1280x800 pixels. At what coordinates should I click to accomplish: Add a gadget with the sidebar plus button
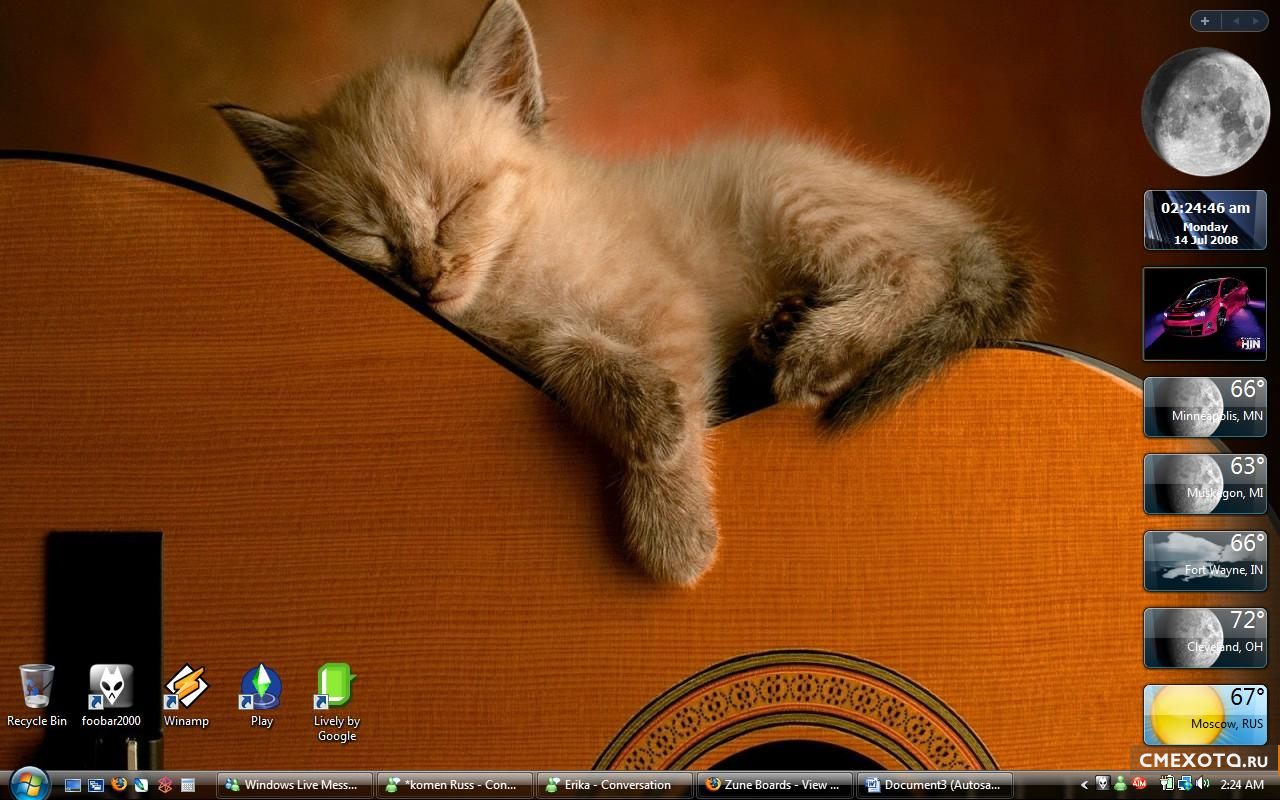click(1205, 21)
